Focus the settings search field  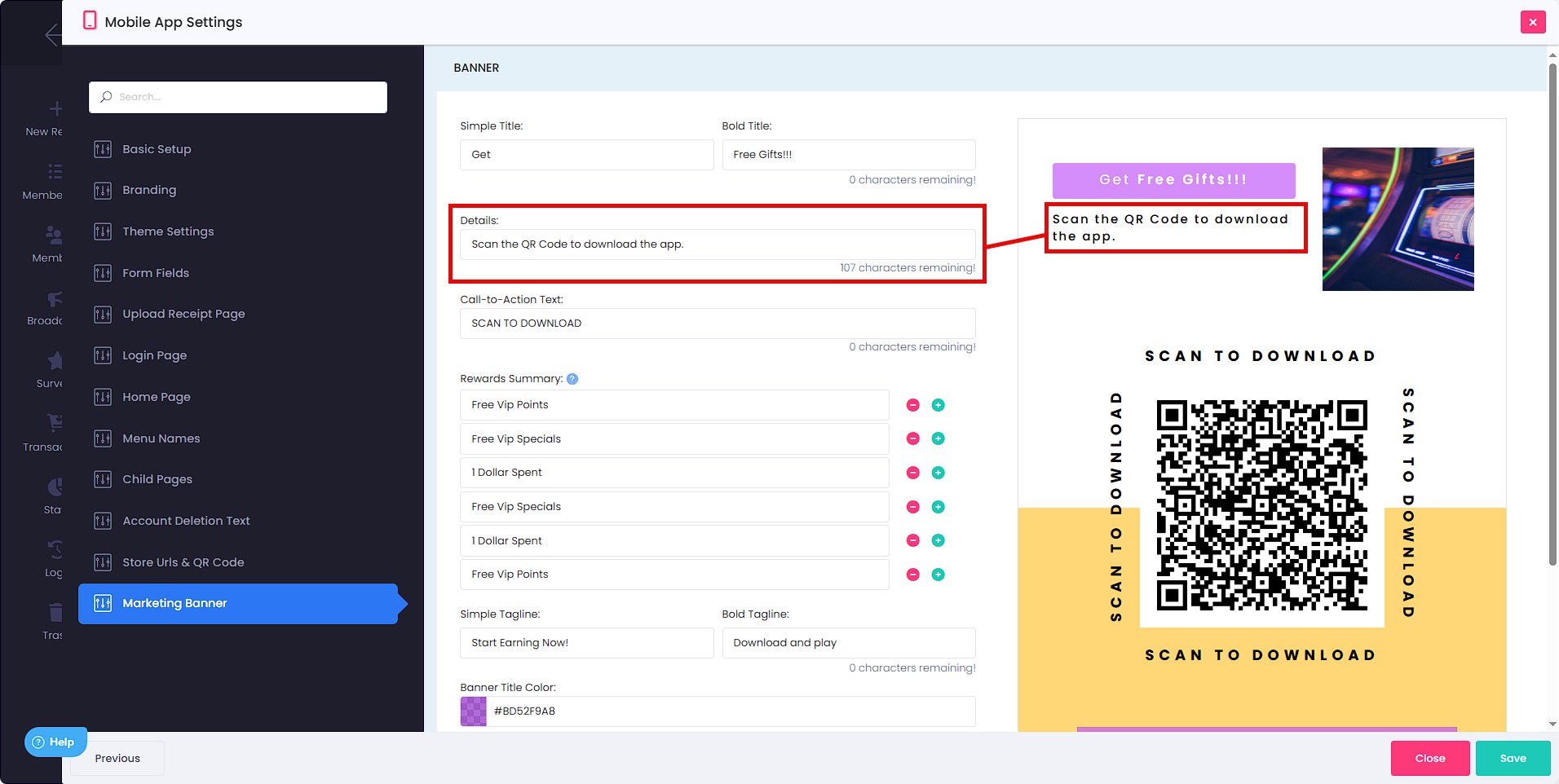click(238, 97)
